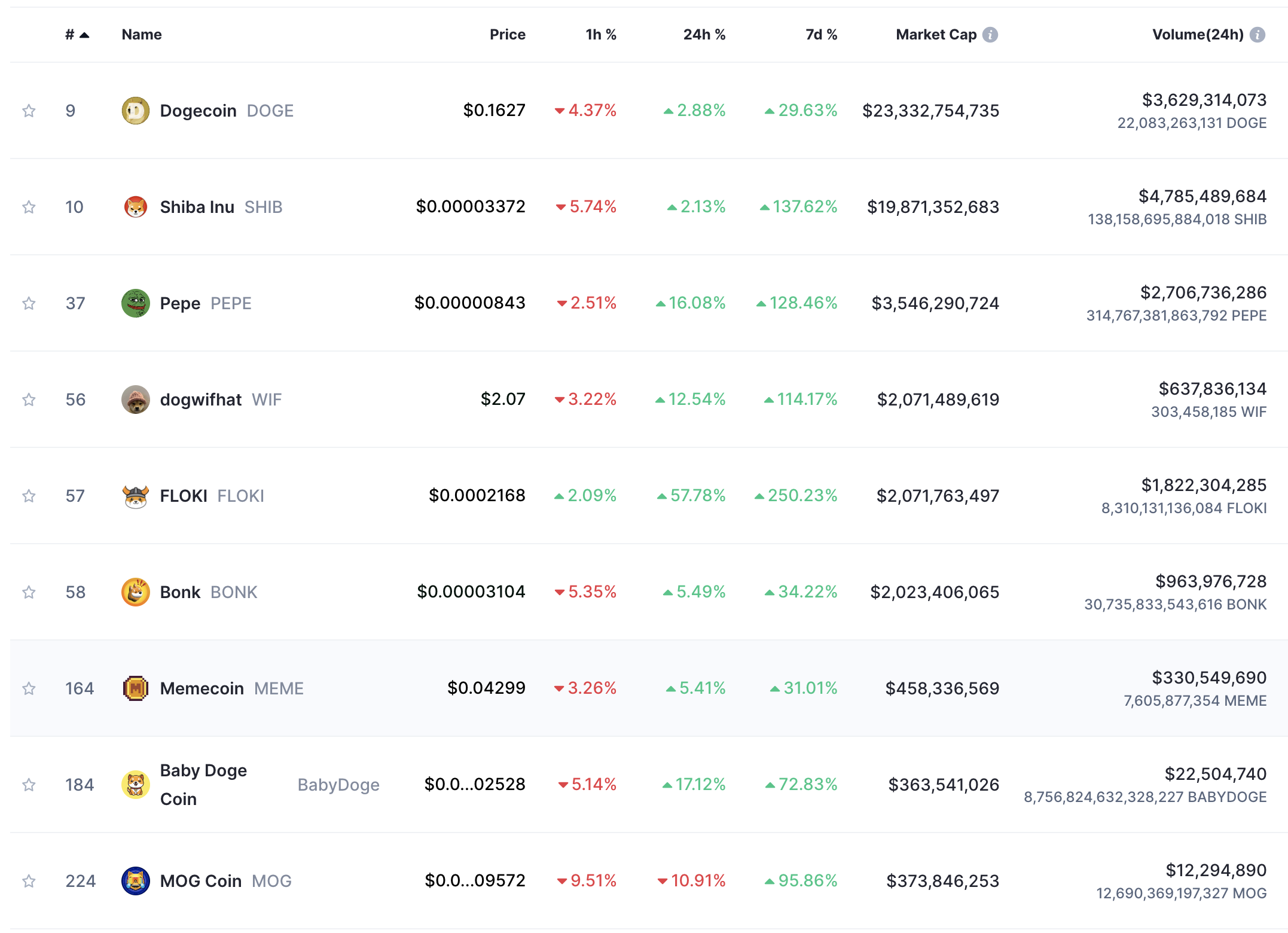Toggle watchlist star for dogwifhat

(x=29, y=400)
